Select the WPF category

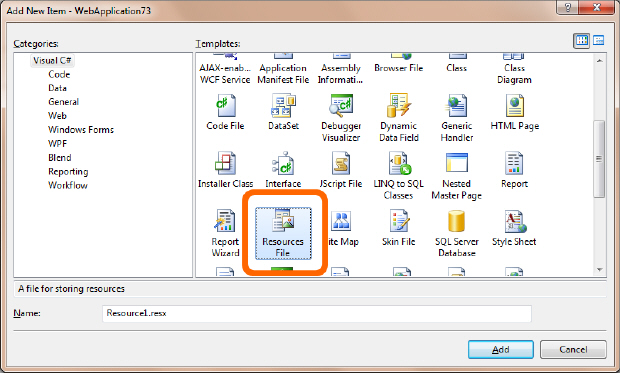click(57, 144)
